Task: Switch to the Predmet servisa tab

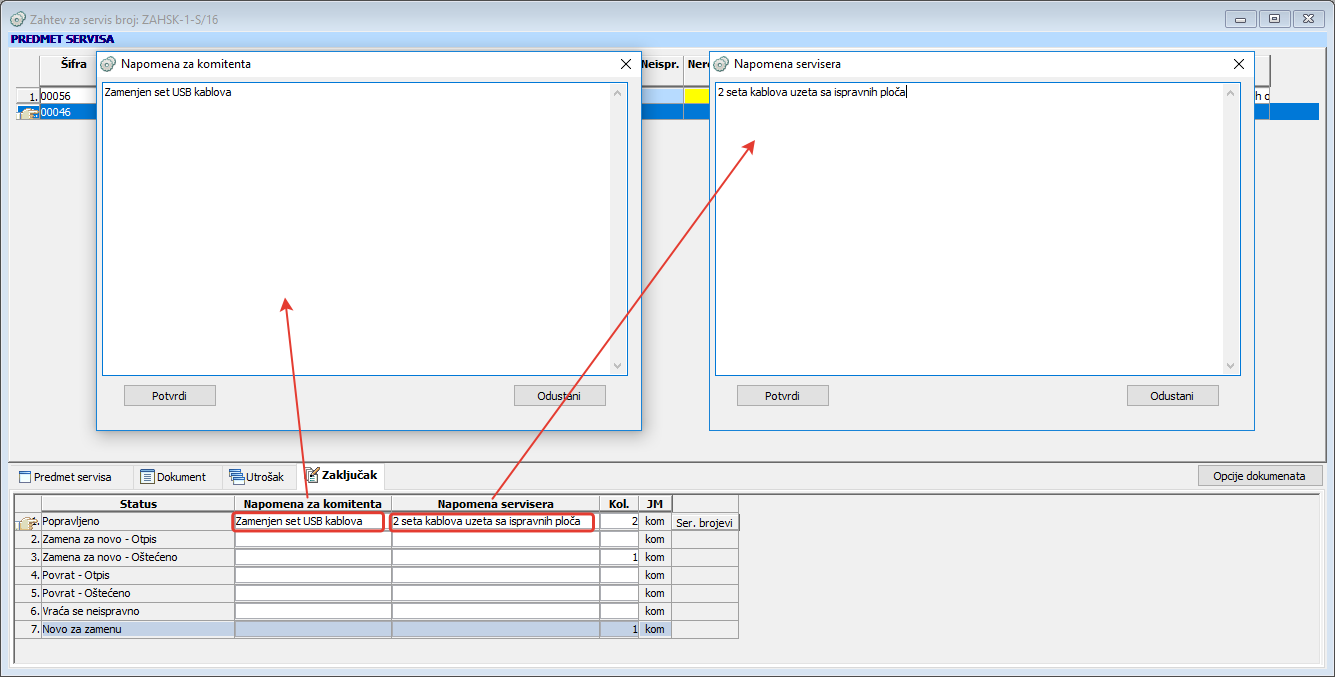Action: [65, 477]
